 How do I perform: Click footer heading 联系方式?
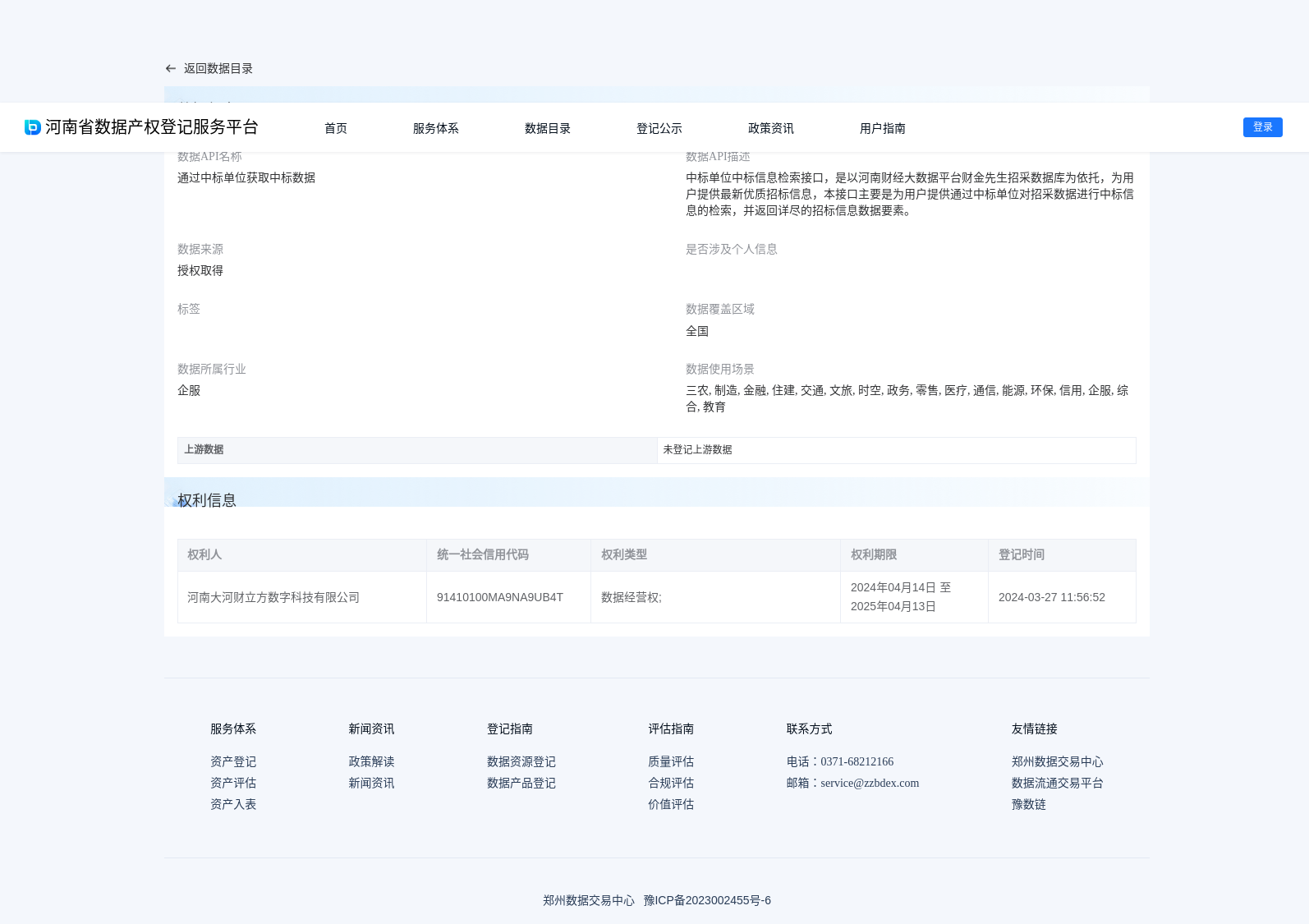[x=809, y=729]
